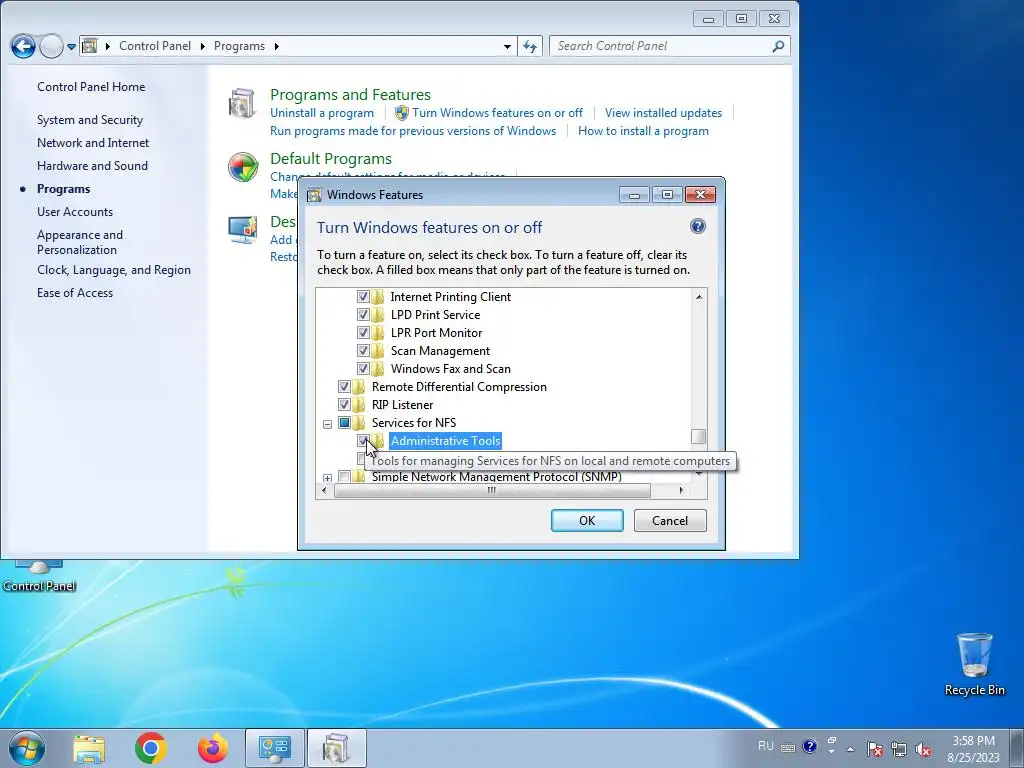
Task: Click the Services for NFS folder icon
Action: pyautogui.click(x=359, y=423)
